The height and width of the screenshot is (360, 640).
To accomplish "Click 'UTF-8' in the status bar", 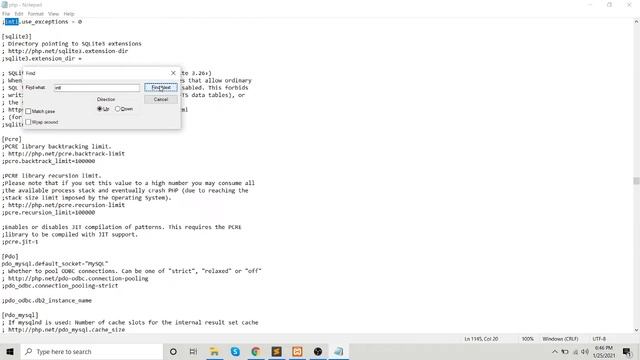I will coord(599,339).
